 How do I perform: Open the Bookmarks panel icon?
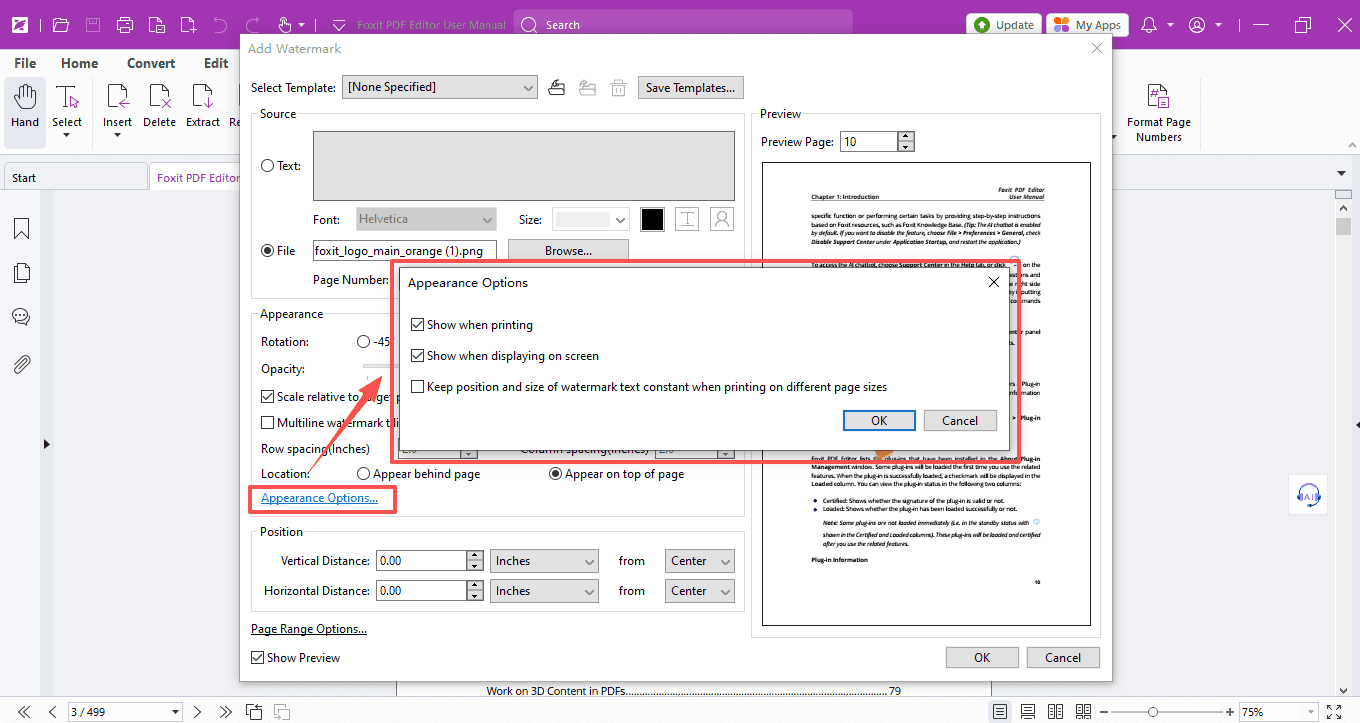click(21, 229)
